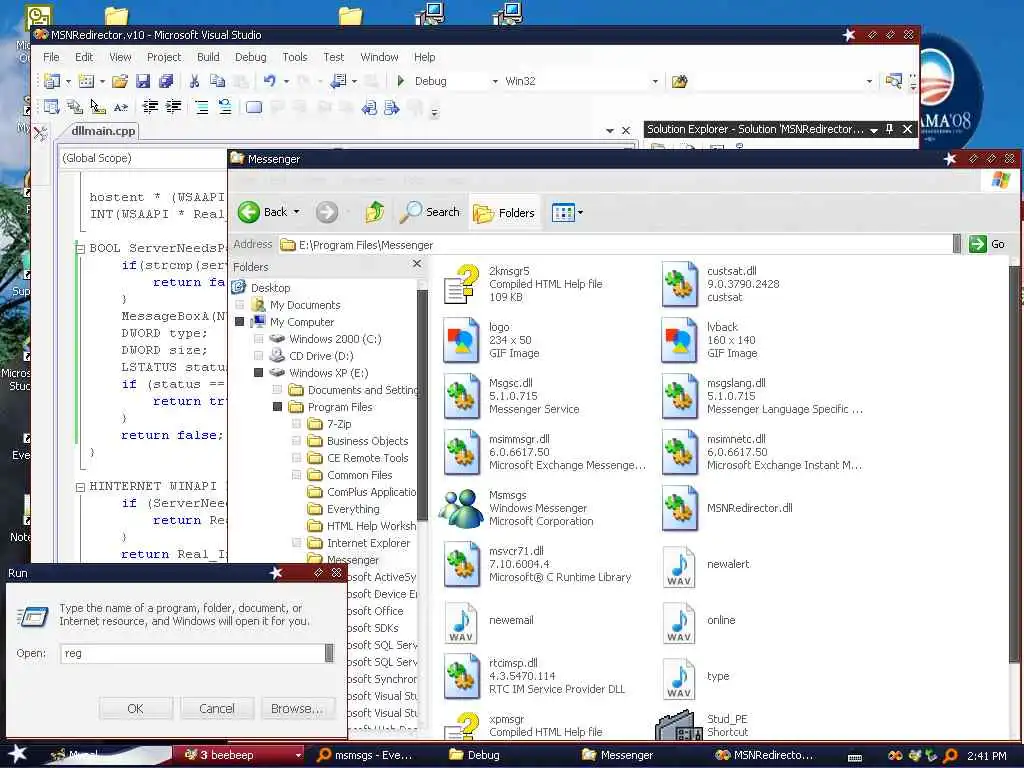Click the Undo arrow in Visual Studio
The image size is (1024, 768).
pyautogui.click(x=270, y=81)
